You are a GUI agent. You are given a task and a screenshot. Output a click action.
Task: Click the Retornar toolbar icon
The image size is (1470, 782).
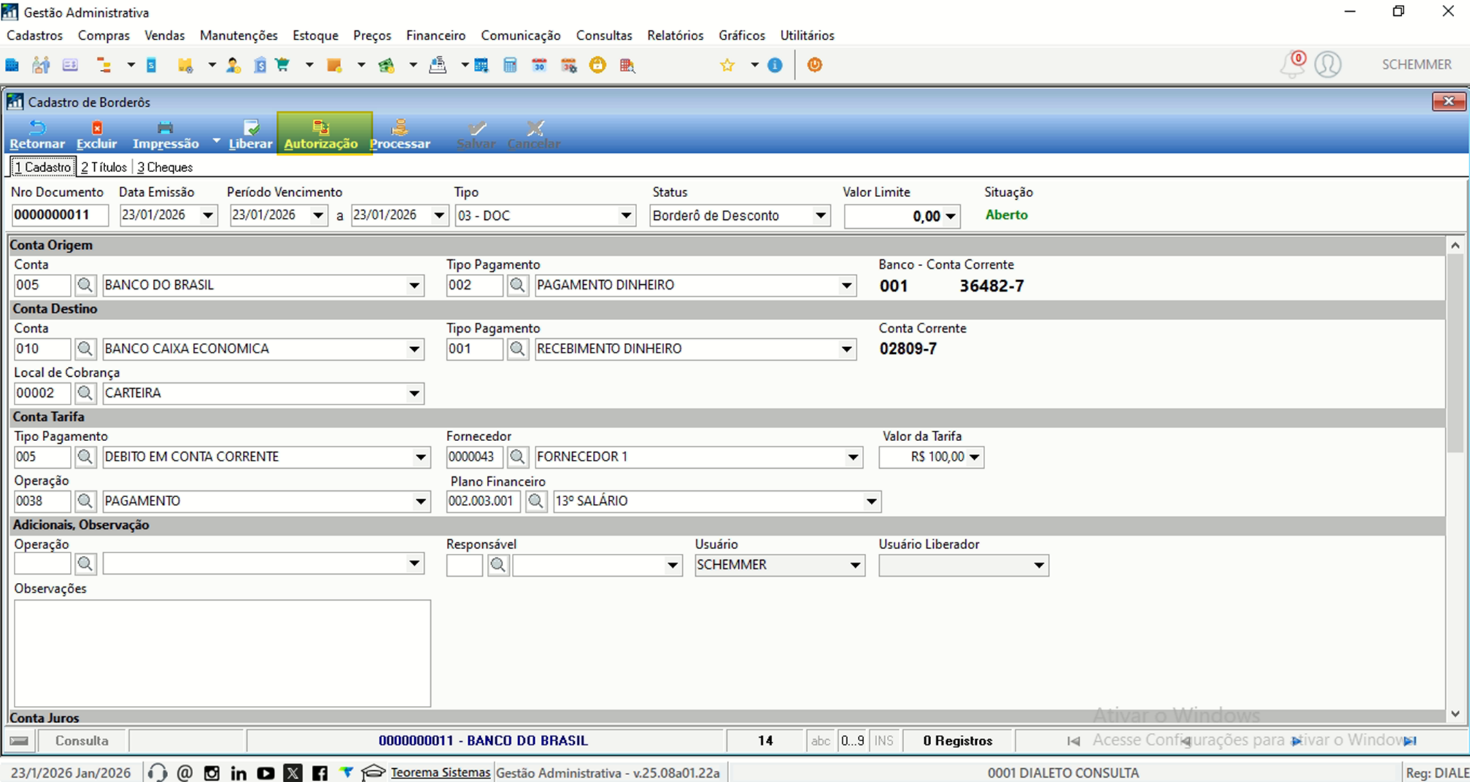click(37, 128)
